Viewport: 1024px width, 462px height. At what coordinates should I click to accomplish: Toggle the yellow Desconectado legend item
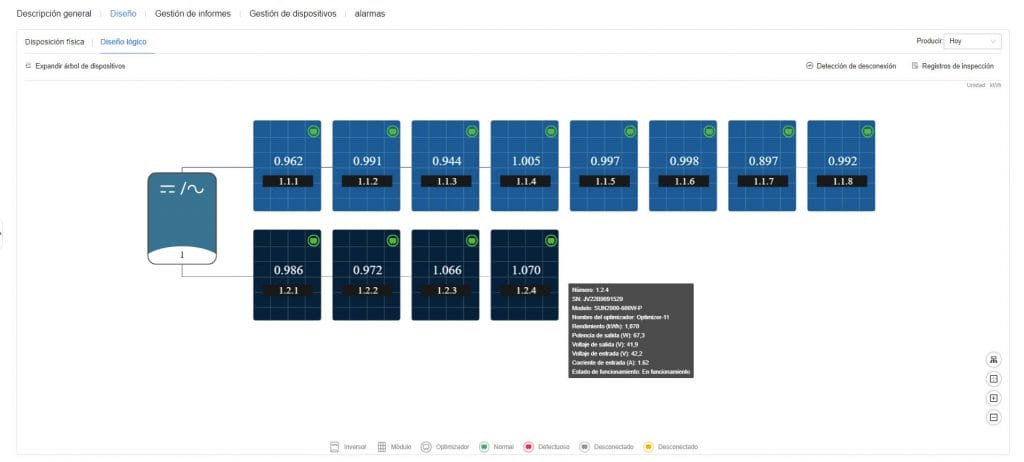[x=669, y=447]
